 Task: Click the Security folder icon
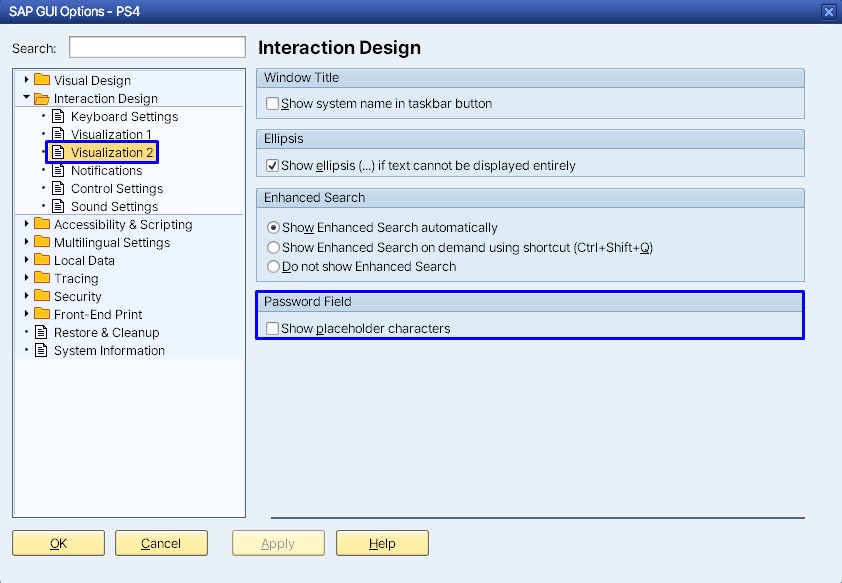[x=42, y=296]
